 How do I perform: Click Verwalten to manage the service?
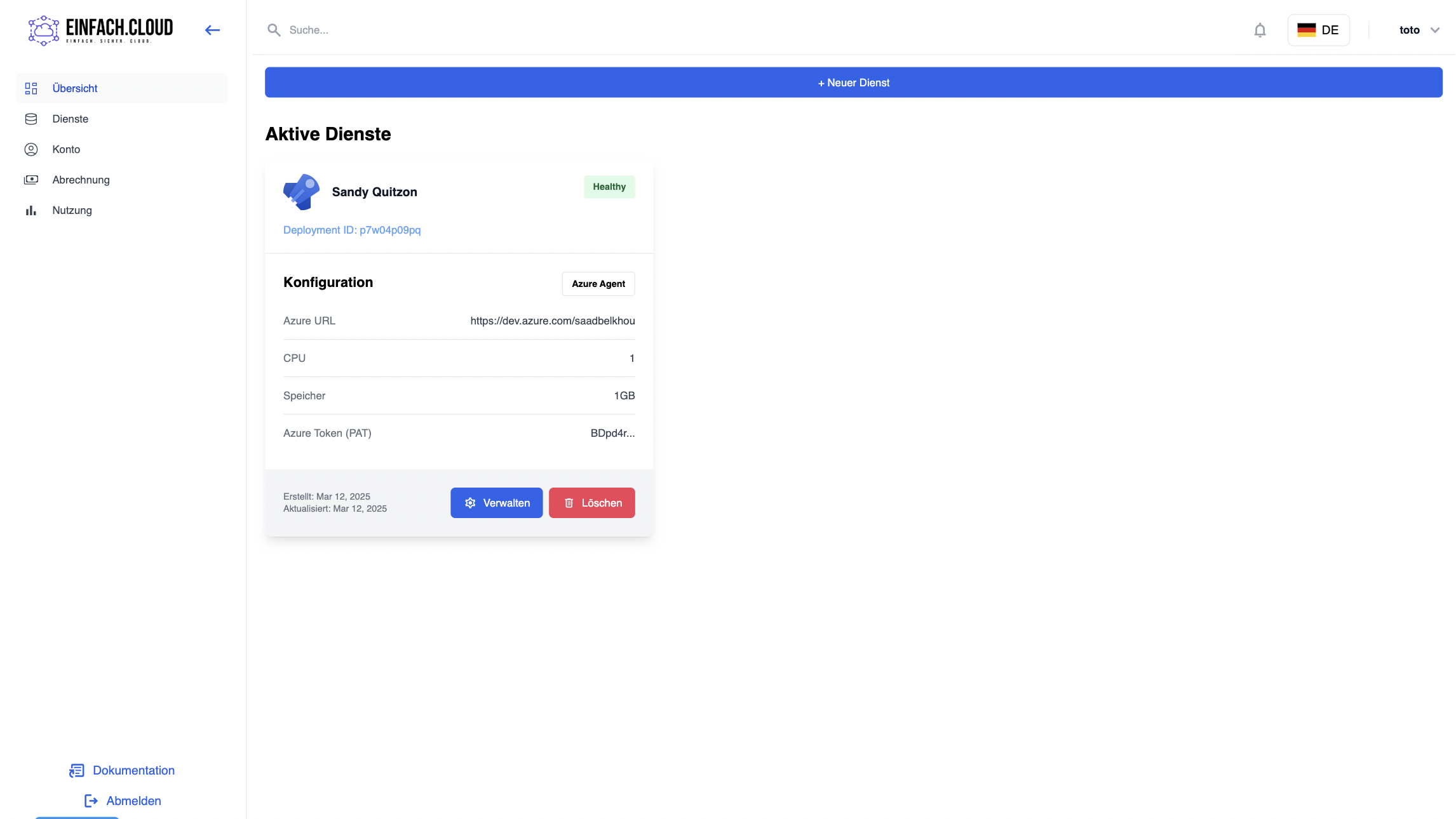tap(496, 503)
